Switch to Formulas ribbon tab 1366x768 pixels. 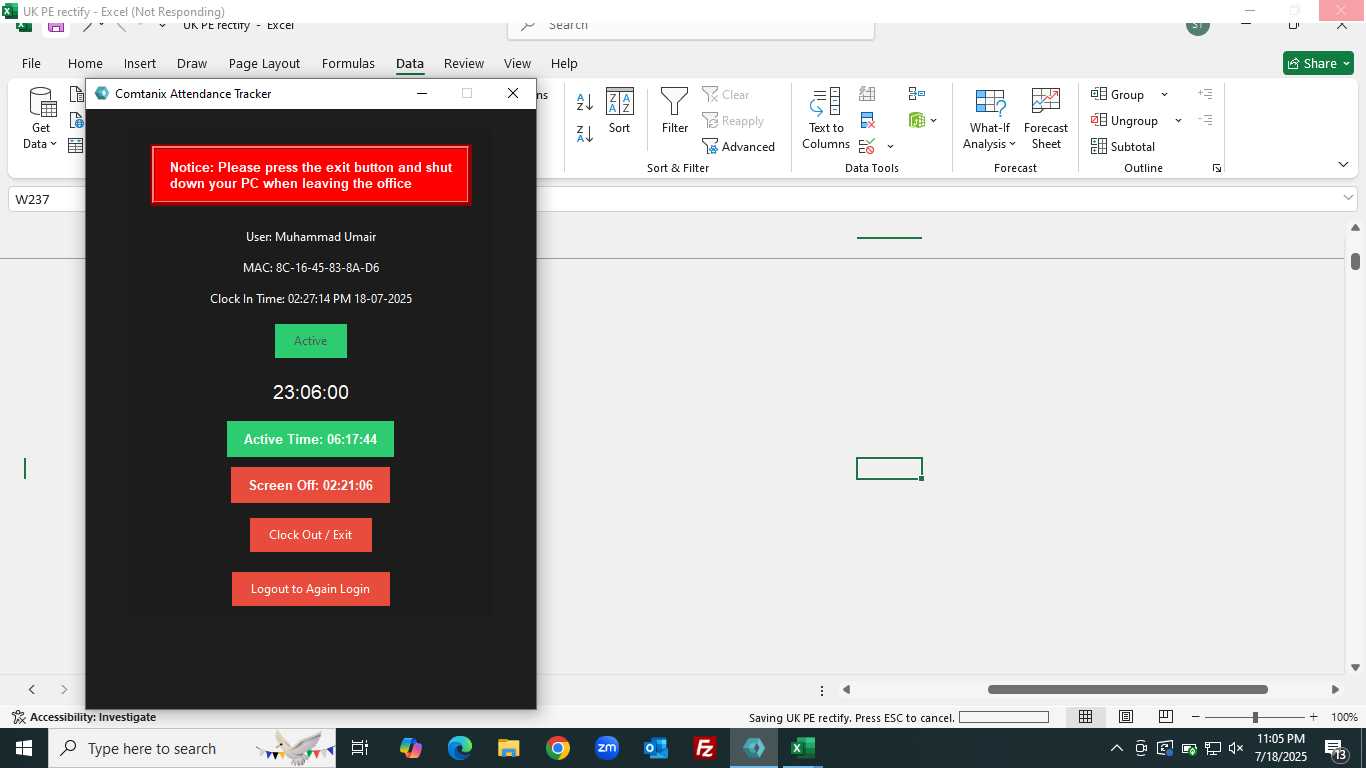coord(348,63)
